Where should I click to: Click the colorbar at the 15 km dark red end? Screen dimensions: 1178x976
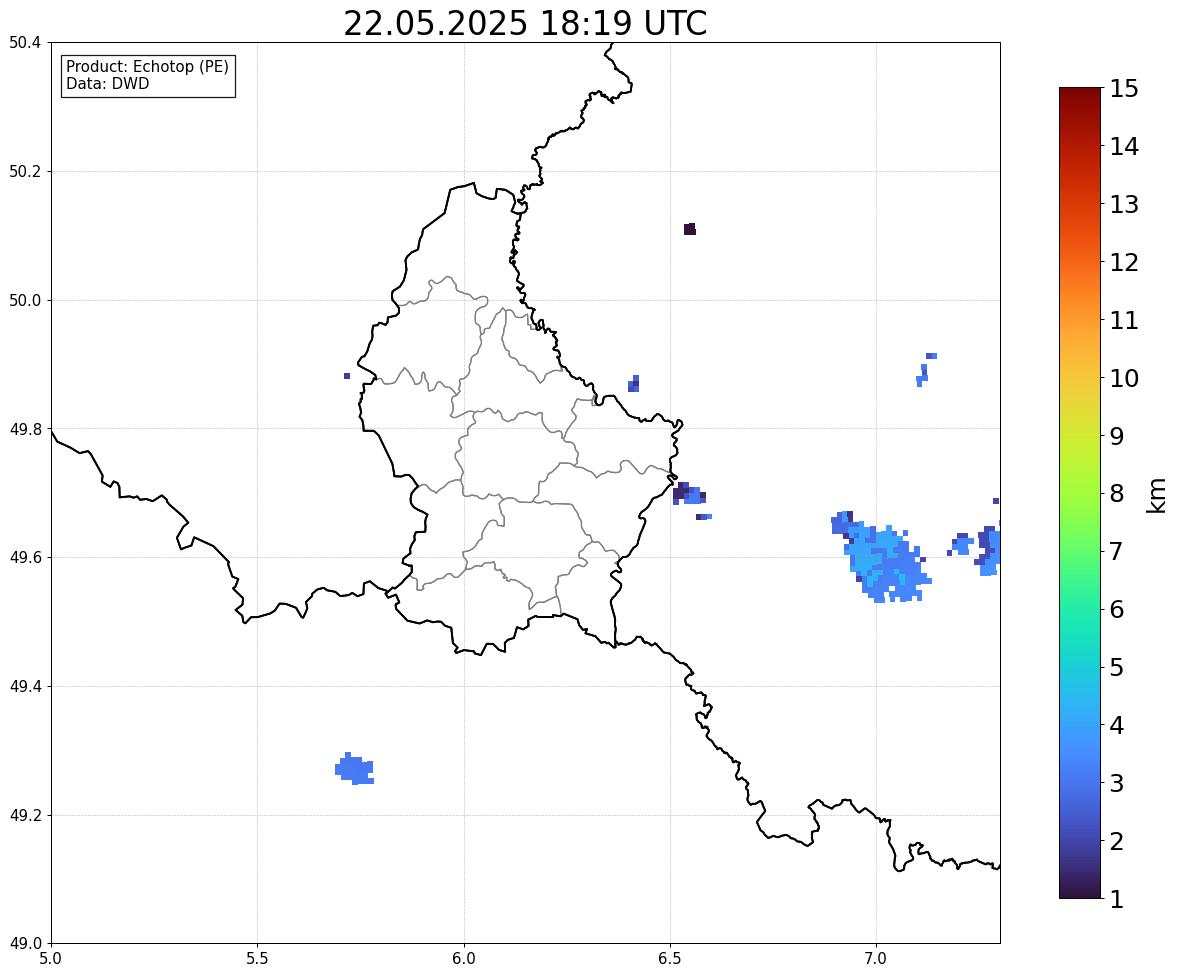1080,91
